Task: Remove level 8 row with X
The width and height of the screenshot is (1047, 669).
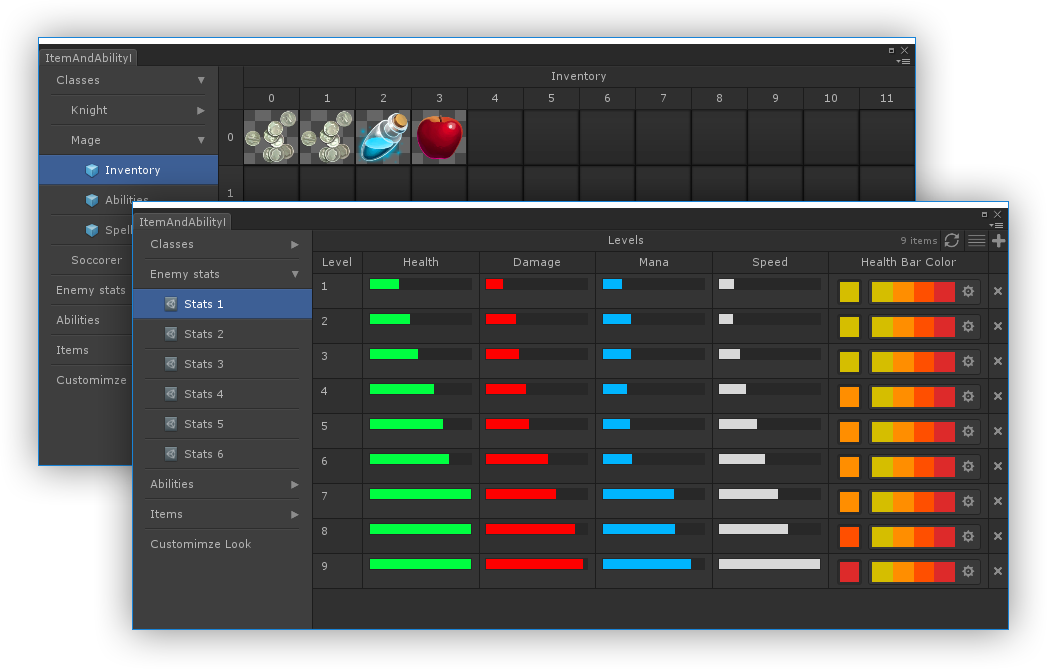Action: (x=998, y=536)
